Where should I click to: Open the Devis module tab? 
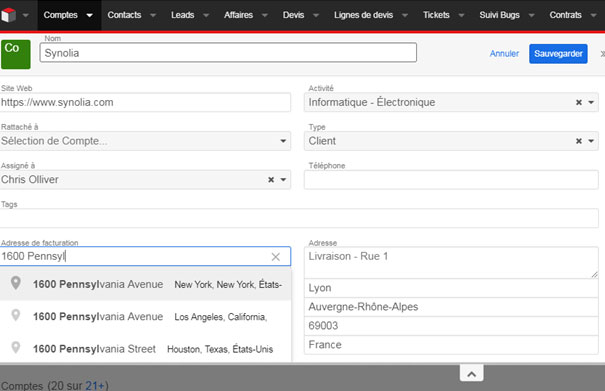[293, 15]
